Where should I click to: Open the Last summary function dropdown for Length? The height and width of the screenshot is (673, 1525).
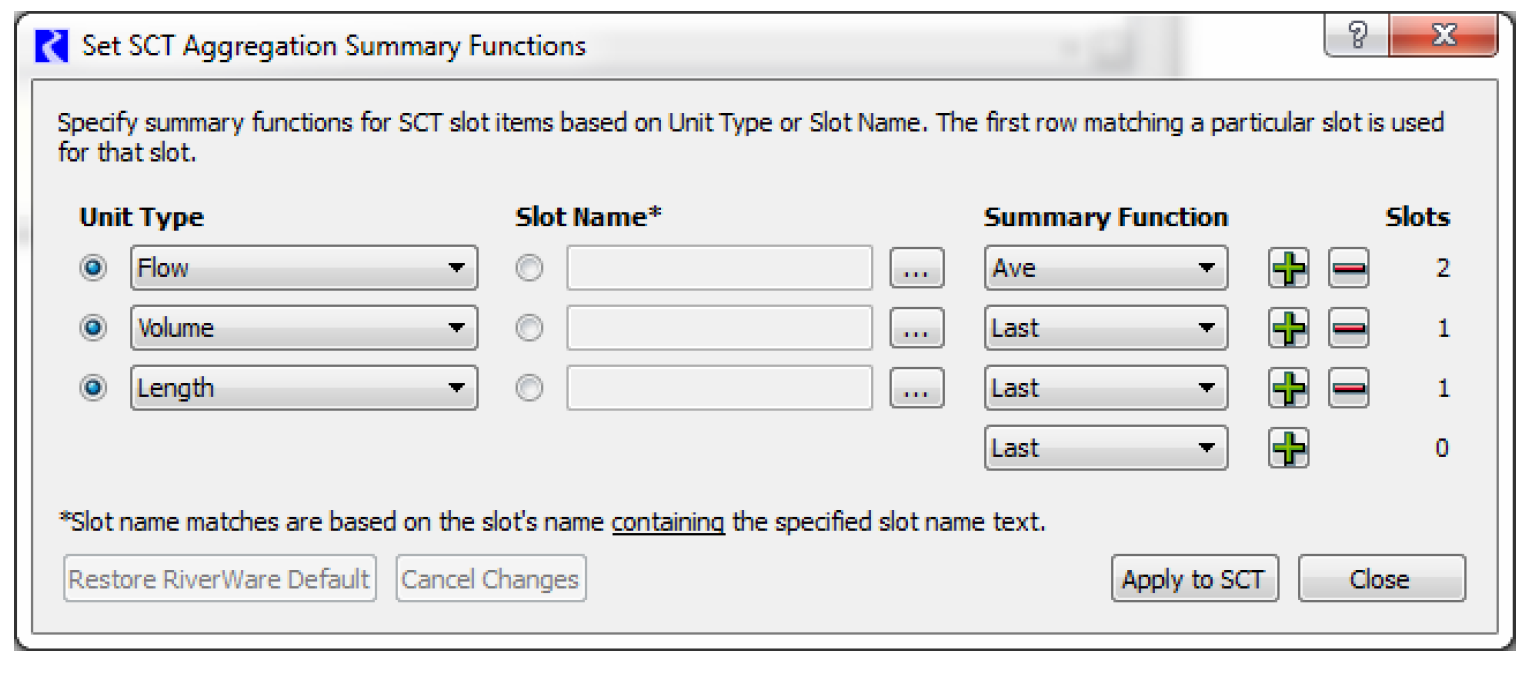click(x=1106, y=388)
